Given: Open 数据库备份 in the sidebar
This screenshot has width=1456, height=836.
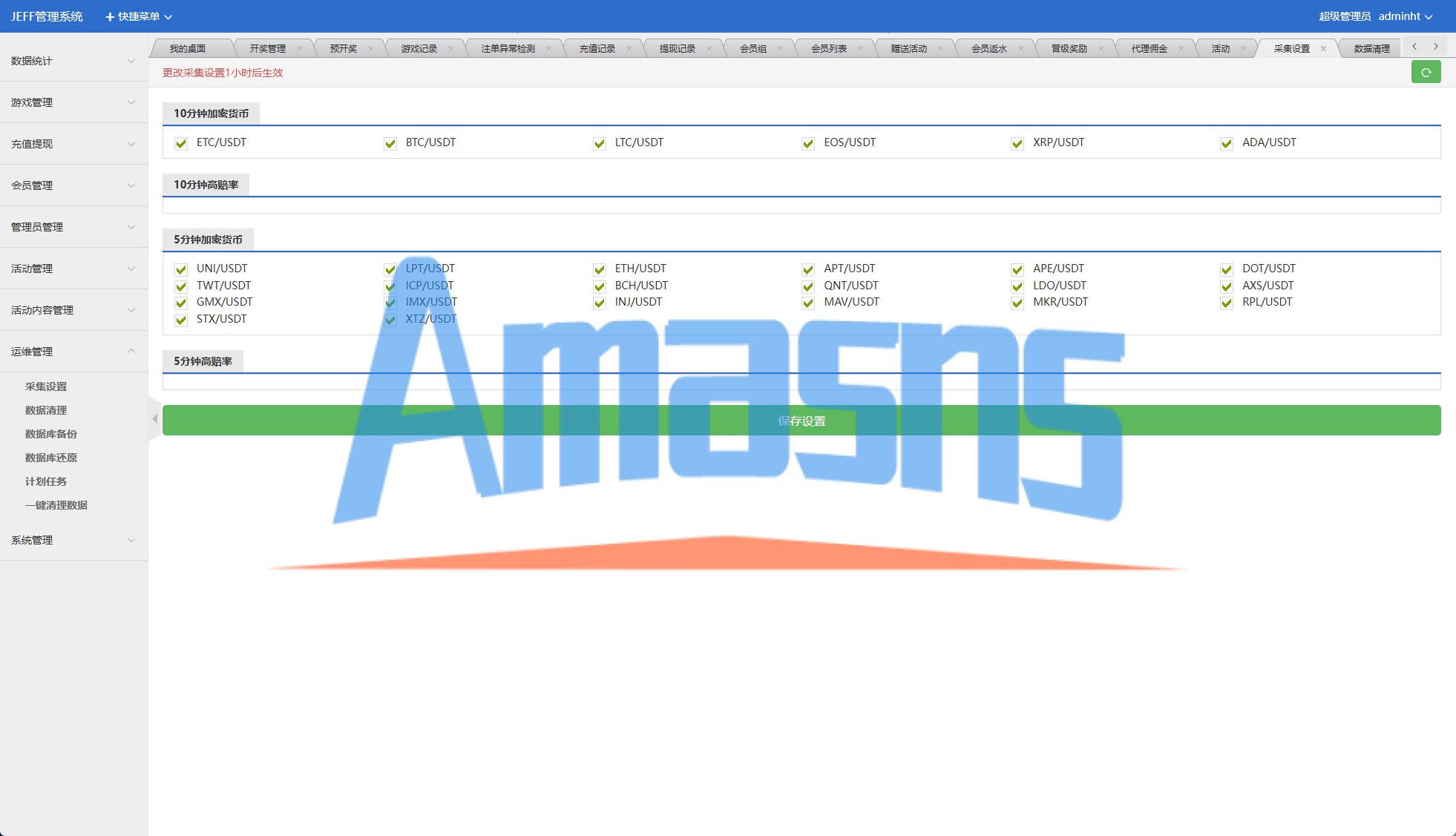Looking at the screenshot, I should click(x=51, y=434).
